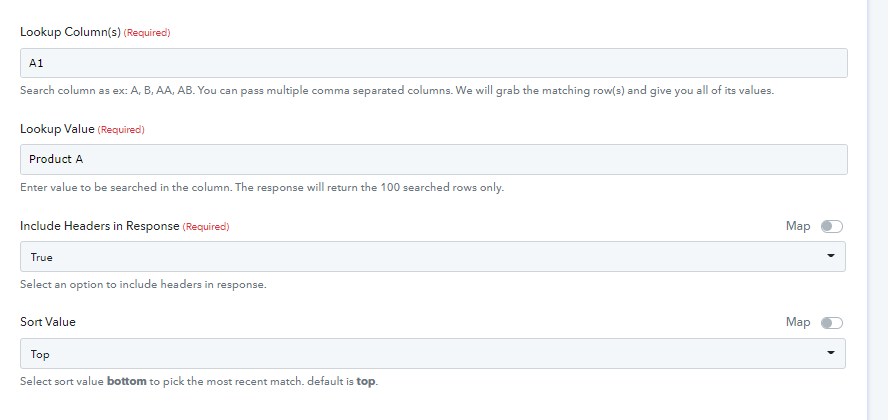
Task: Click the arrow icon on the Top dropdown
Action: pyautogui.click(x=830, y=353)
